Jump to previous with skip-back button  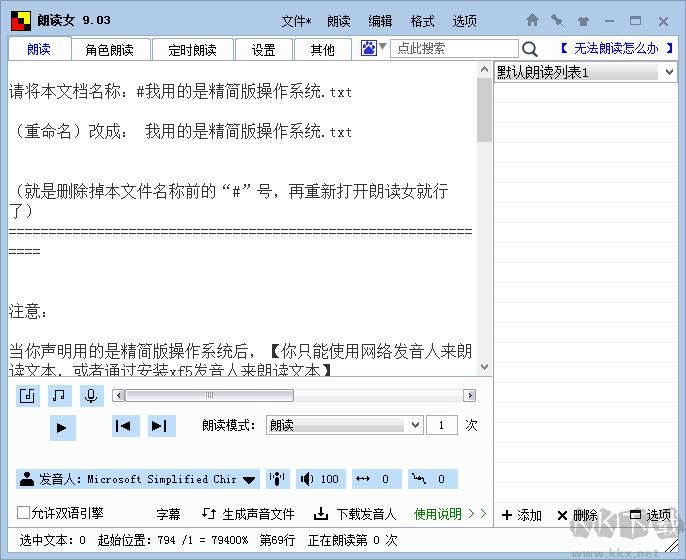pyautogui.click(x=126, y=426)
